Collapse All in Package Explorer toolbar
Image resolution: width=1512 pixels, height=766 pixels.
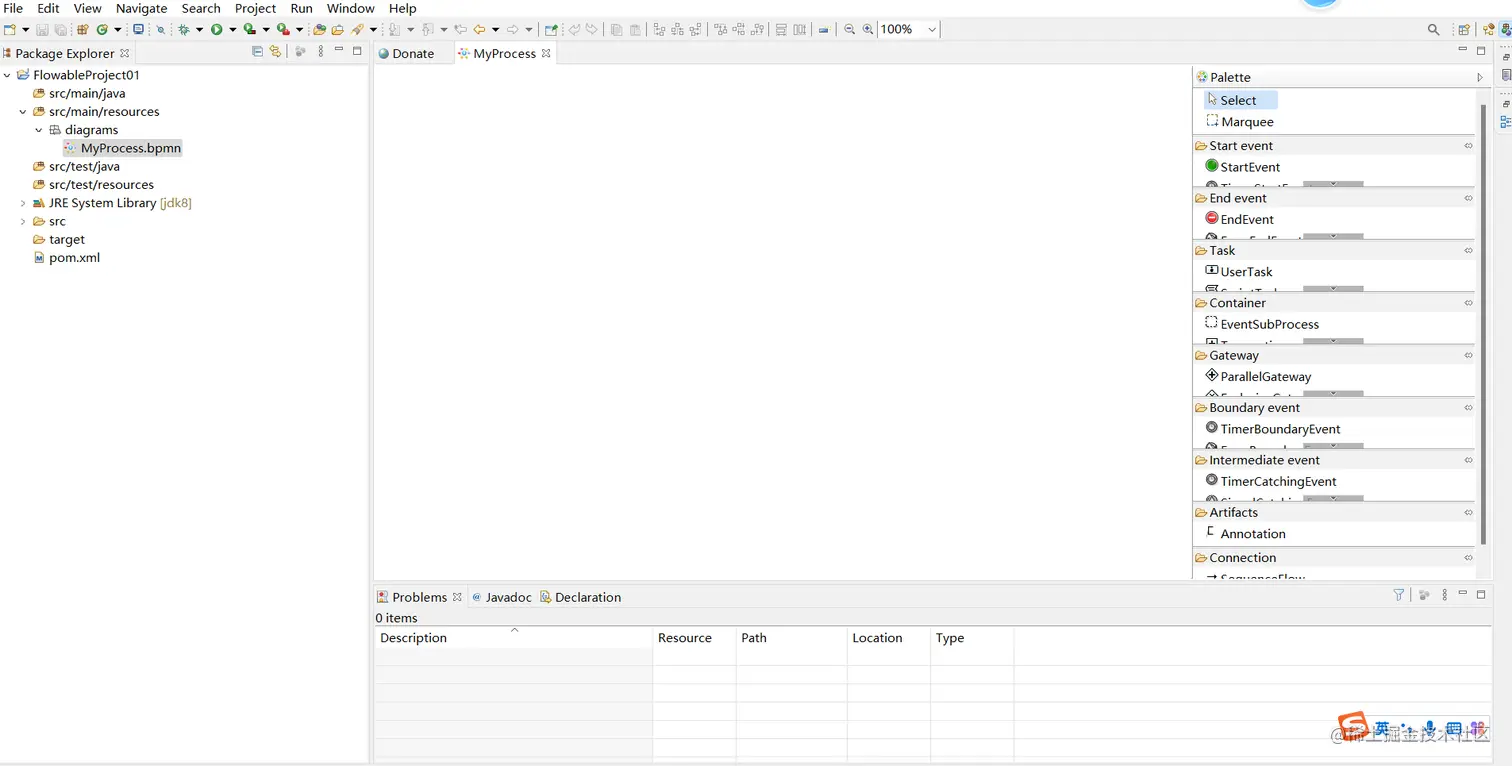coord(257,52)
